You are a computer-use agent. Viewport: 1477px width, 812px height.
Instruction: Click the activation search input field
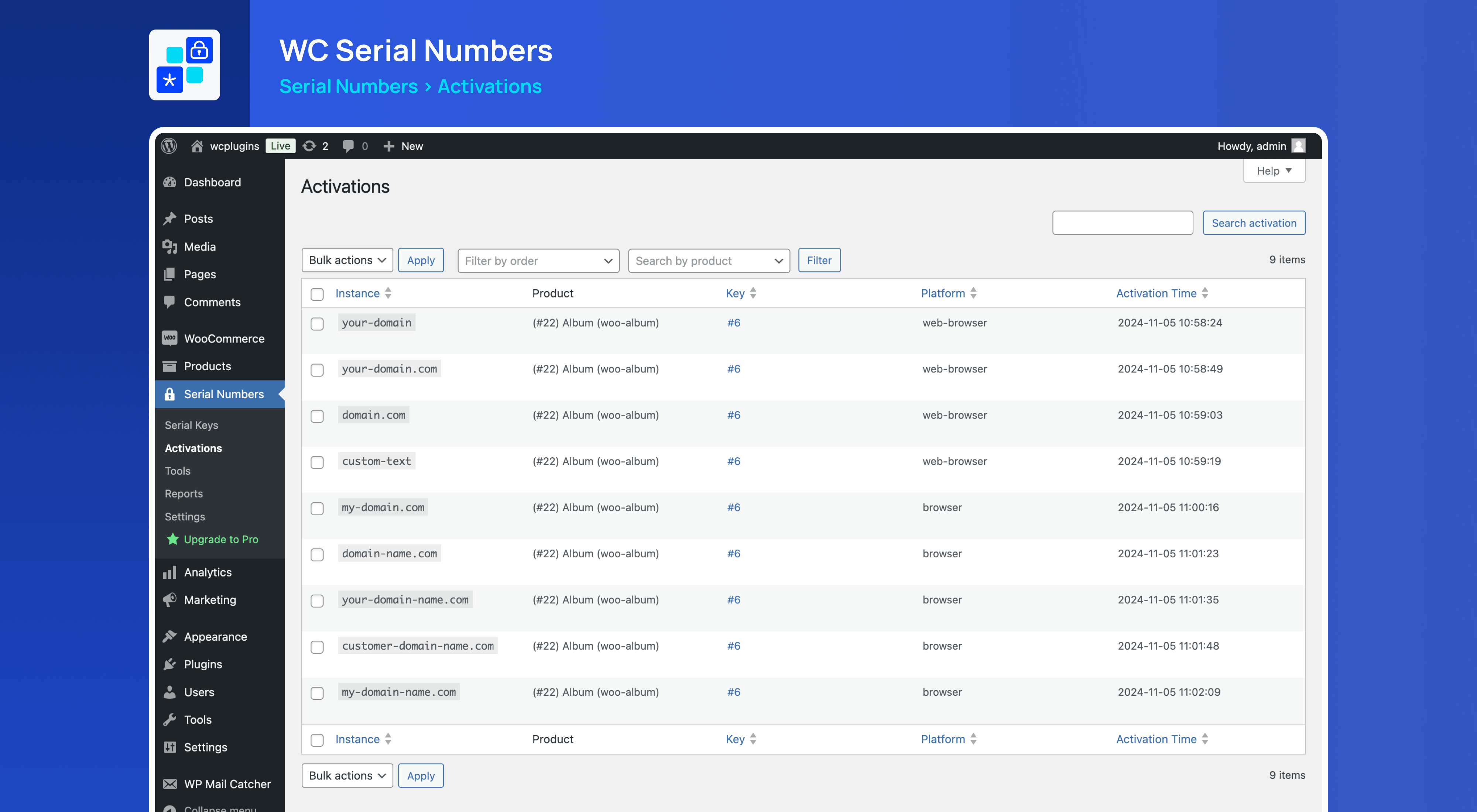point(1123,223)
